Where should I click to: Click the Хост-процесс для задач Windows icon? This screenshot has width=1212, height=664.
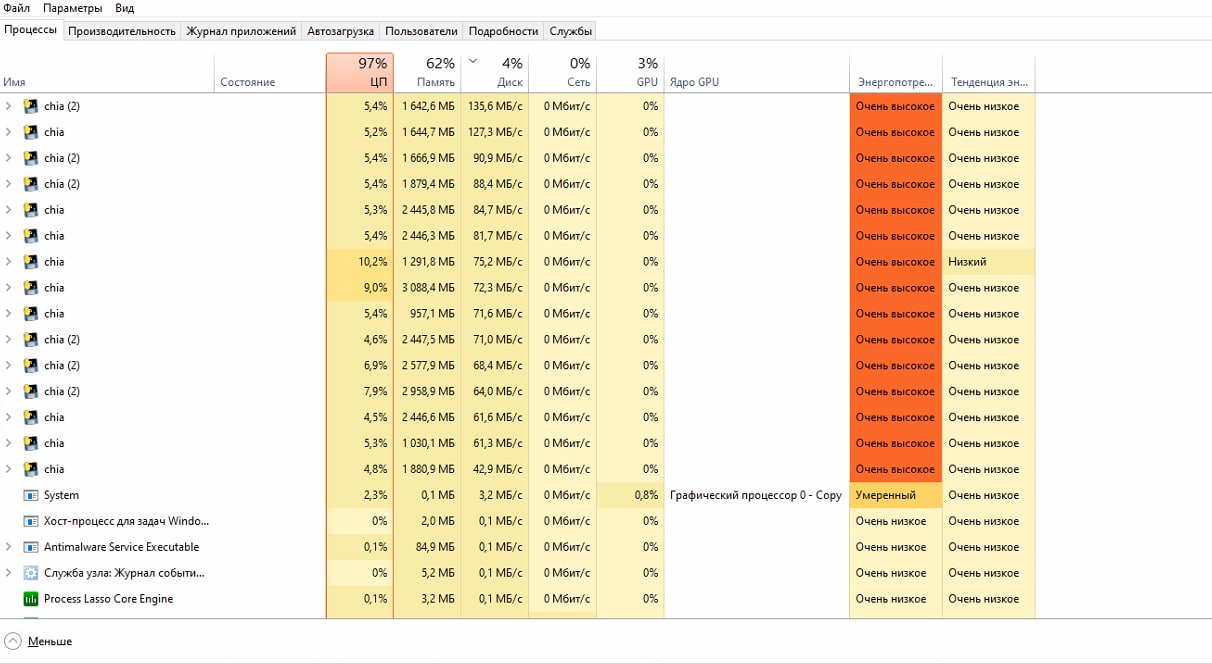(x=30, y=521)
